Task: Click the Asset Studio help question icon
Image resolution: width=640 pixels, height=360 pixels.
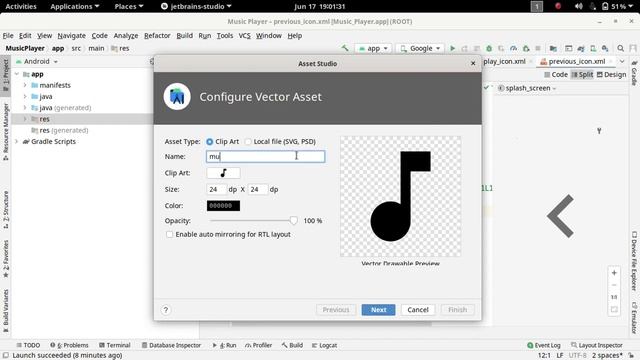Action: [166, 310]
